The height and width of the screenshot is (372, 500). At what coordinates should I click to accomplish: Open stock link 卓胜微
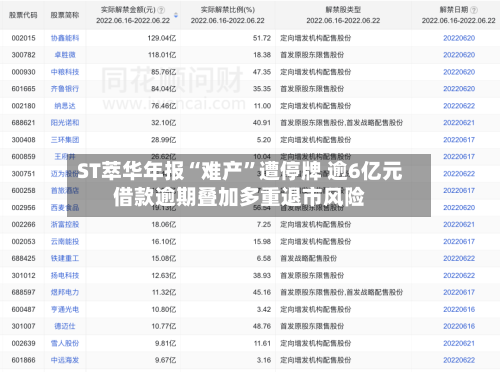click(65, 55)
